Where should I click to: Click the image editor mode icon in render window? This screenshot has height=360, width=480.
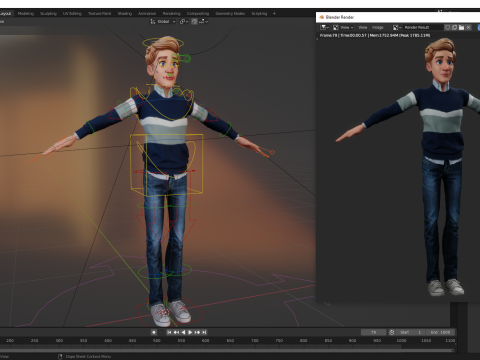[x=336, y=27]
